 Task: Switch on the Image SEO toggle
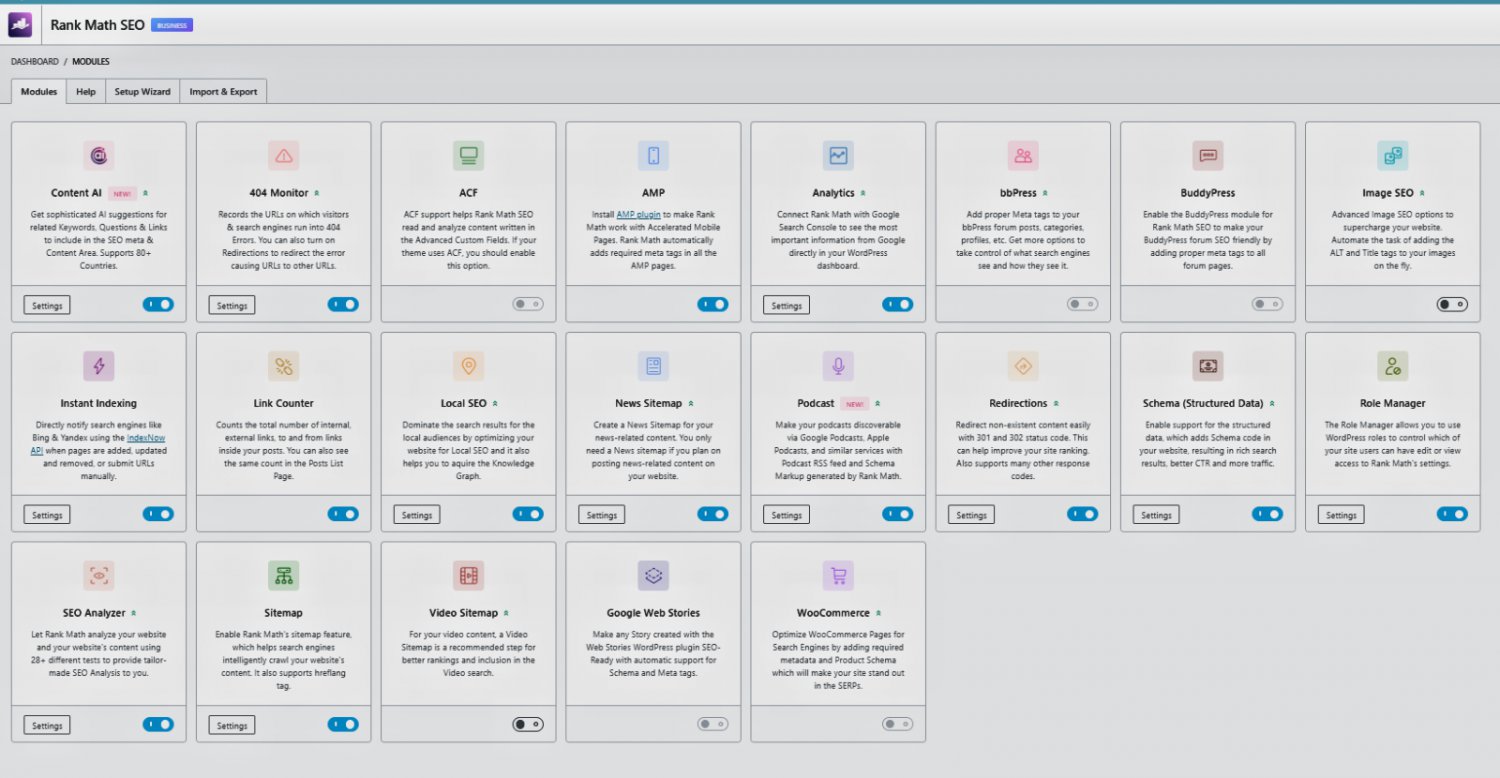coord(1452,304)
